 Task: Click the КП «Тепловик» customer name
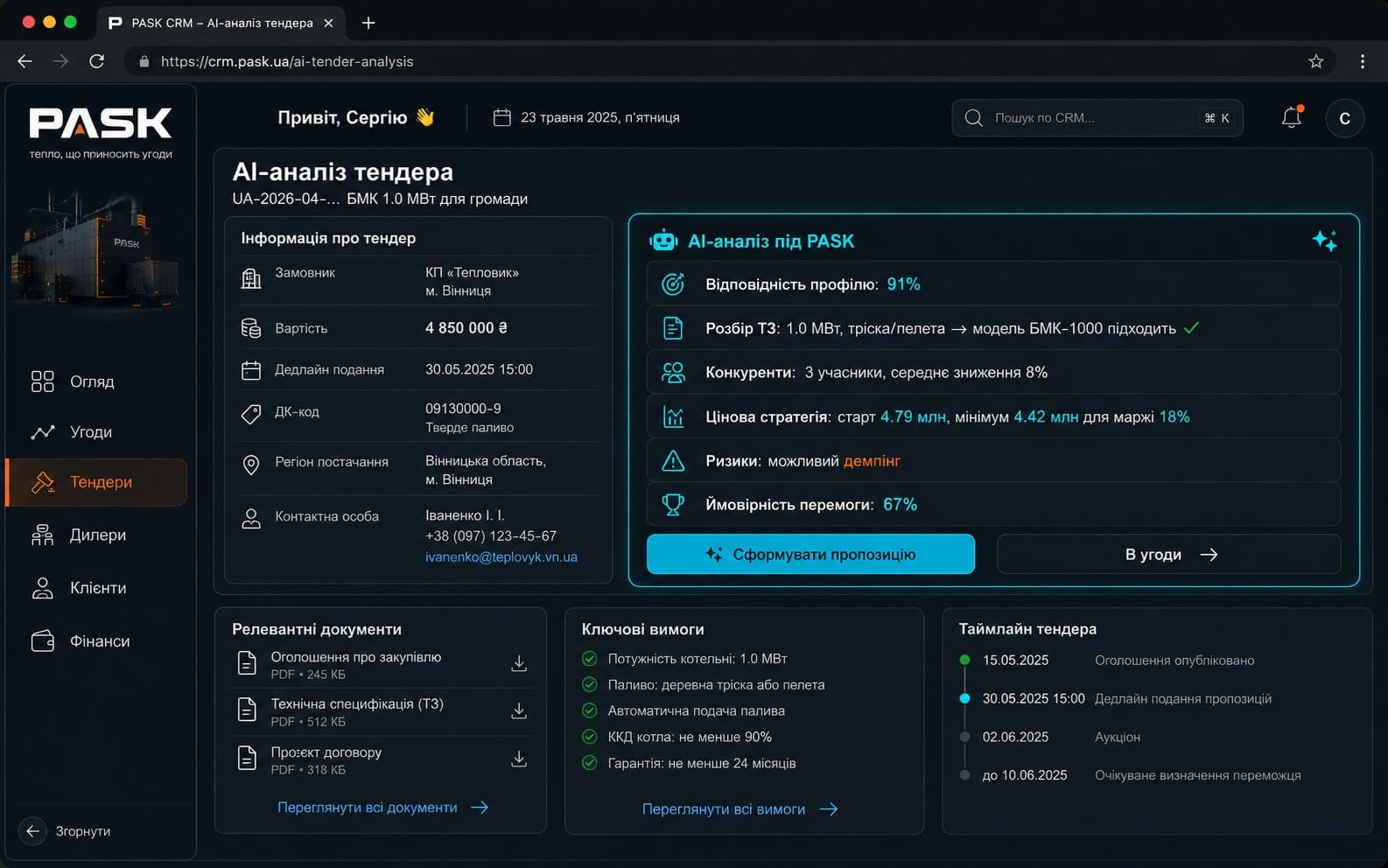point(472,273)
